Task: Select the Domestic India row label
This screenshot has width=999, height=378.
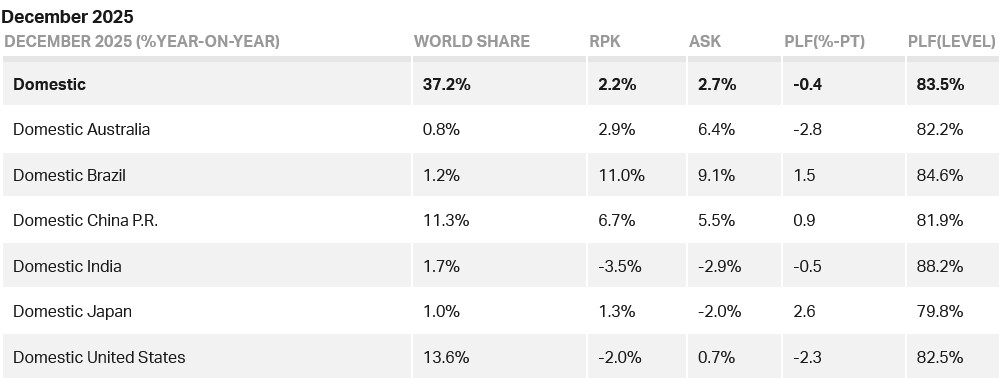Action: (67, 266)
